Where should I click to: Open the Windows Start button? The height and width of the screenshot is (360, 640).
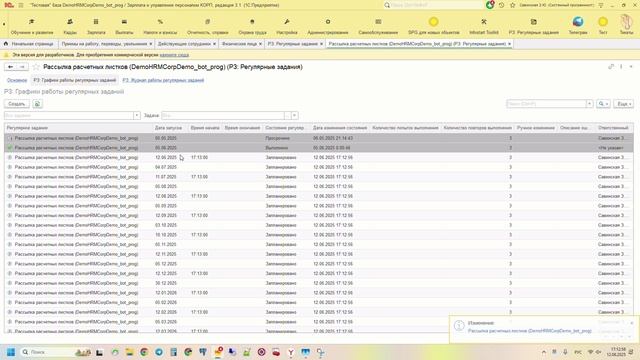click(x=11, y=352)
